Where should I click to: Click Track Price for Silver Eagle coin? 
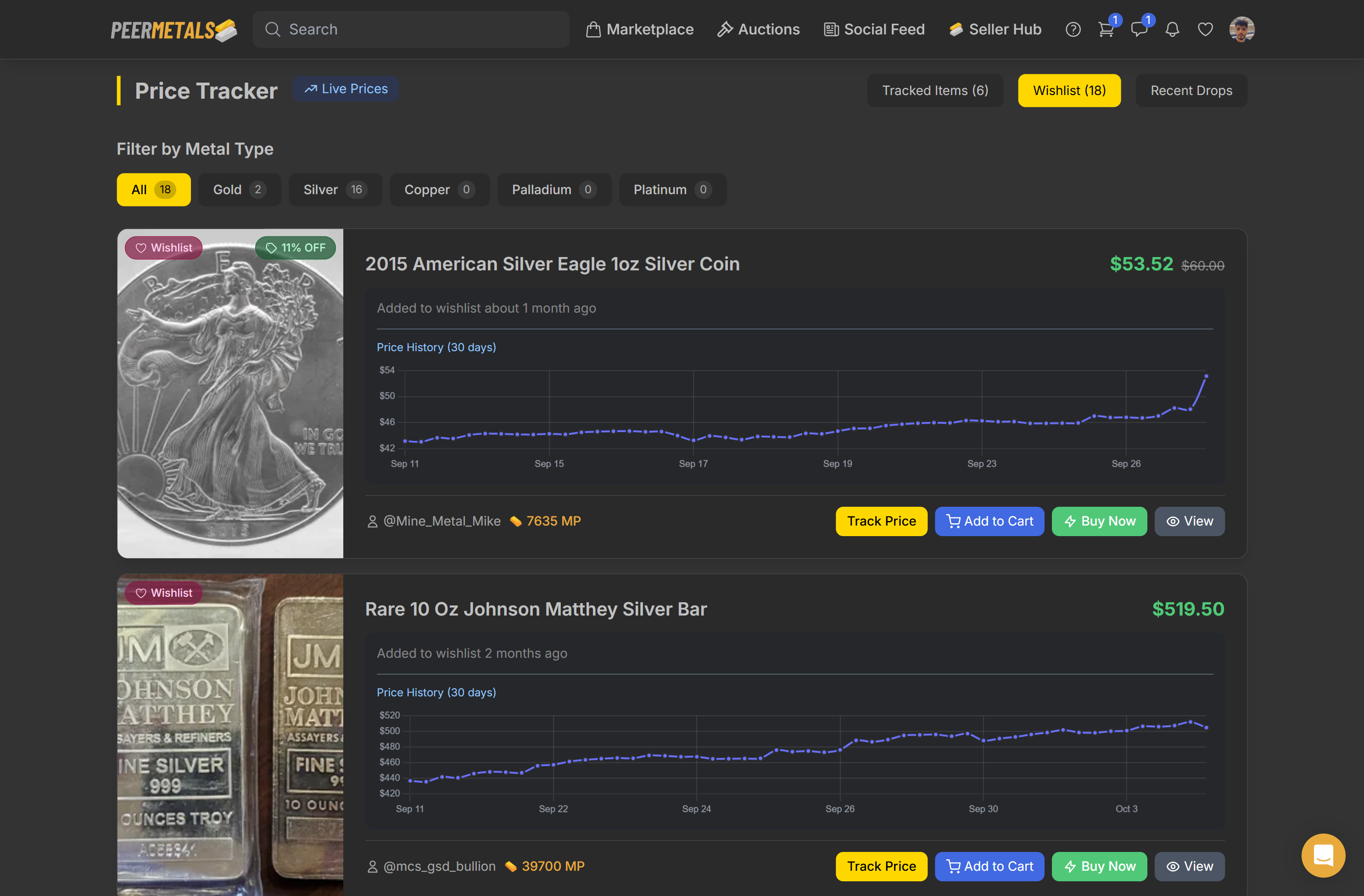881,521
